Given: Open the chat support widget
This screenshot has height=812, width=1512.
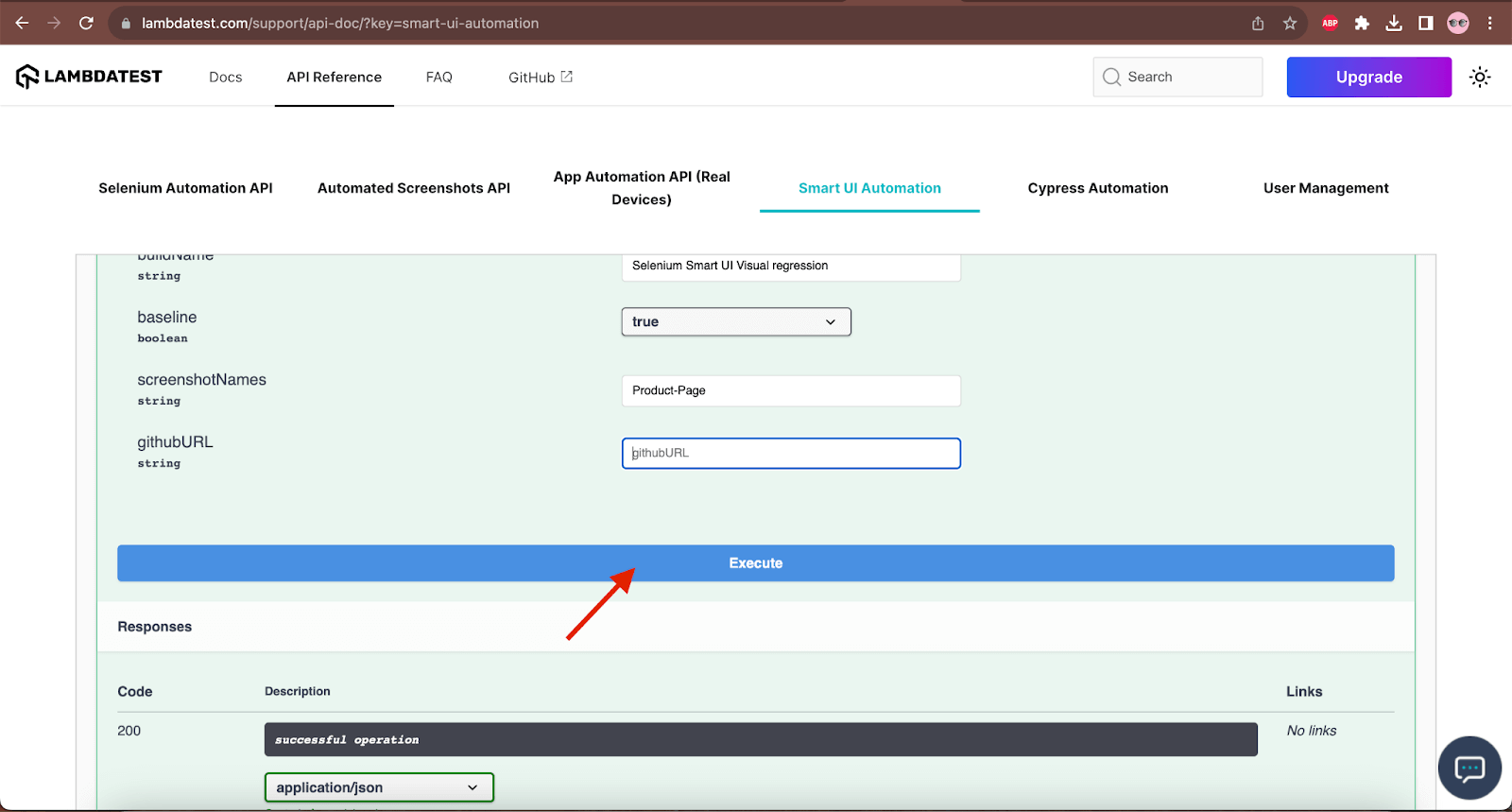Looking at the screenshot, I should [x=1469, y=769].
